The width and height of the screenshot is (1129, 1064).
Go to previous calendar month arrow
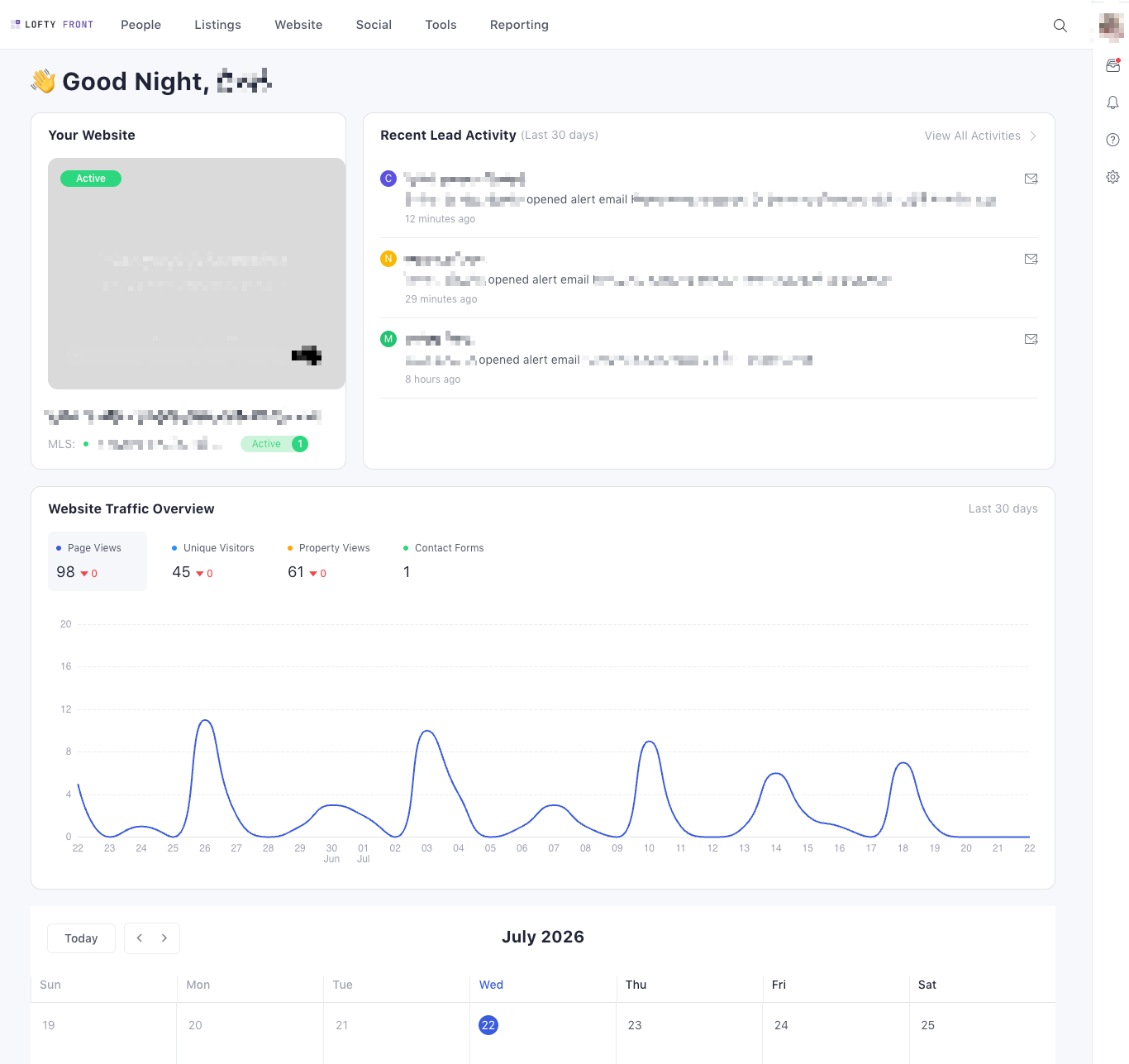(x=139, y=938)
